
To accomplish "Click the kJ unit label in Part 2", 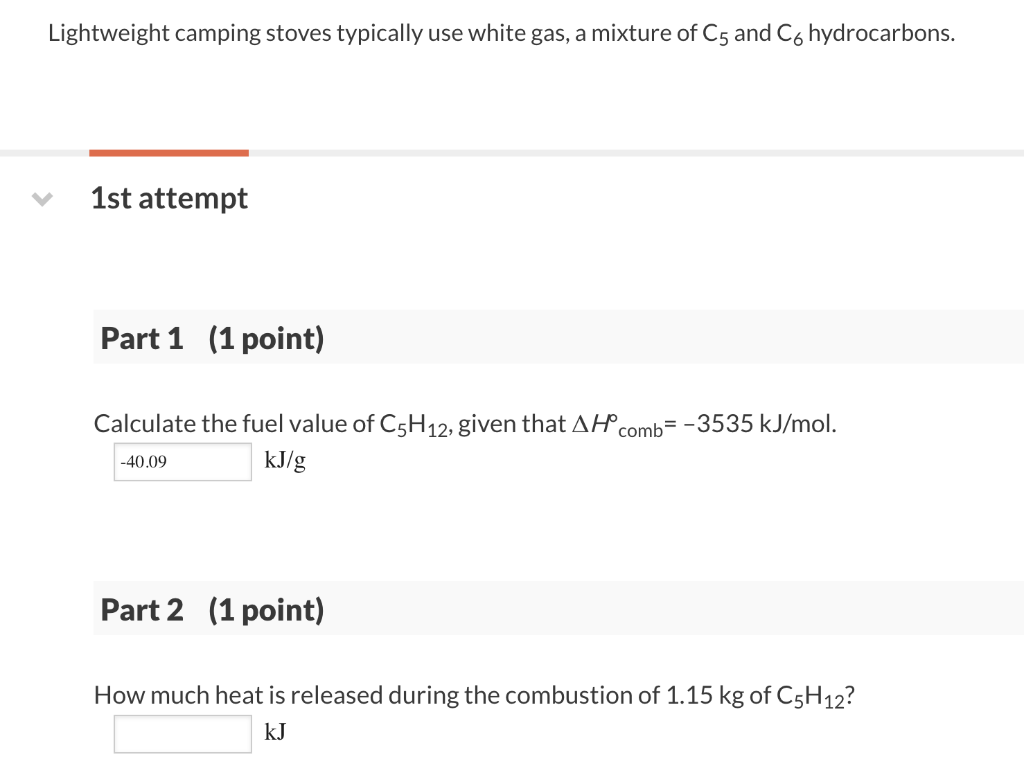I will point(274,732).
